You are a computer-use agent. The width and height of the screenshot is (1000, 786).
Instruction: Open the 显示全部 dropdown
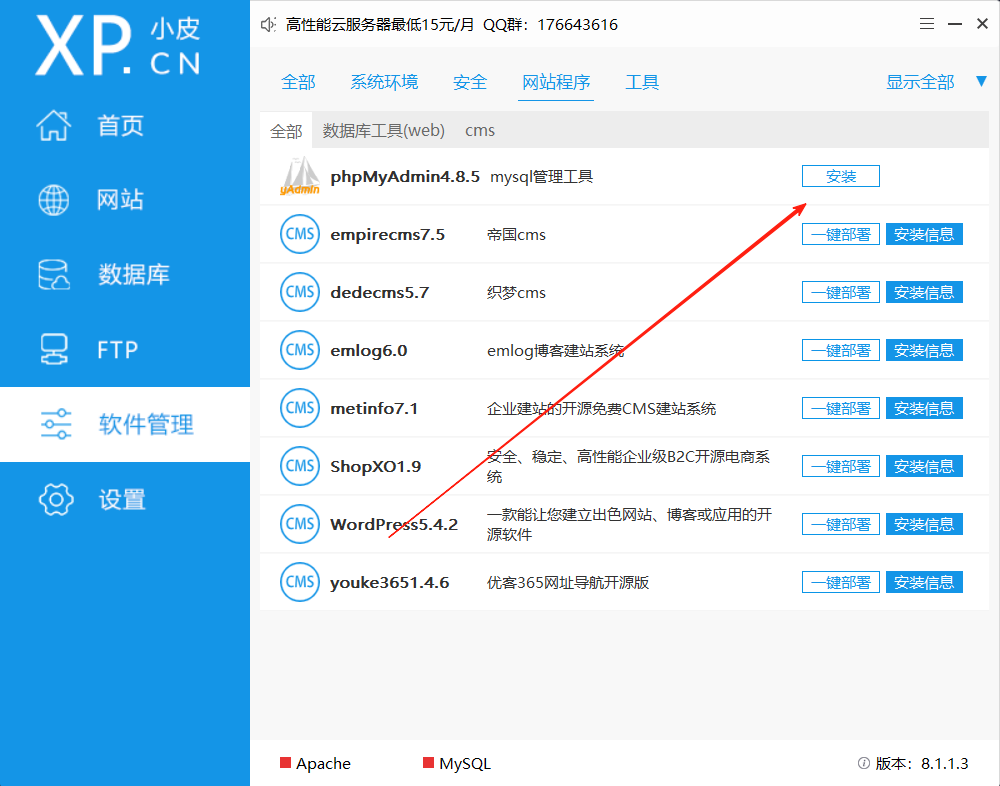coord(921,82)
